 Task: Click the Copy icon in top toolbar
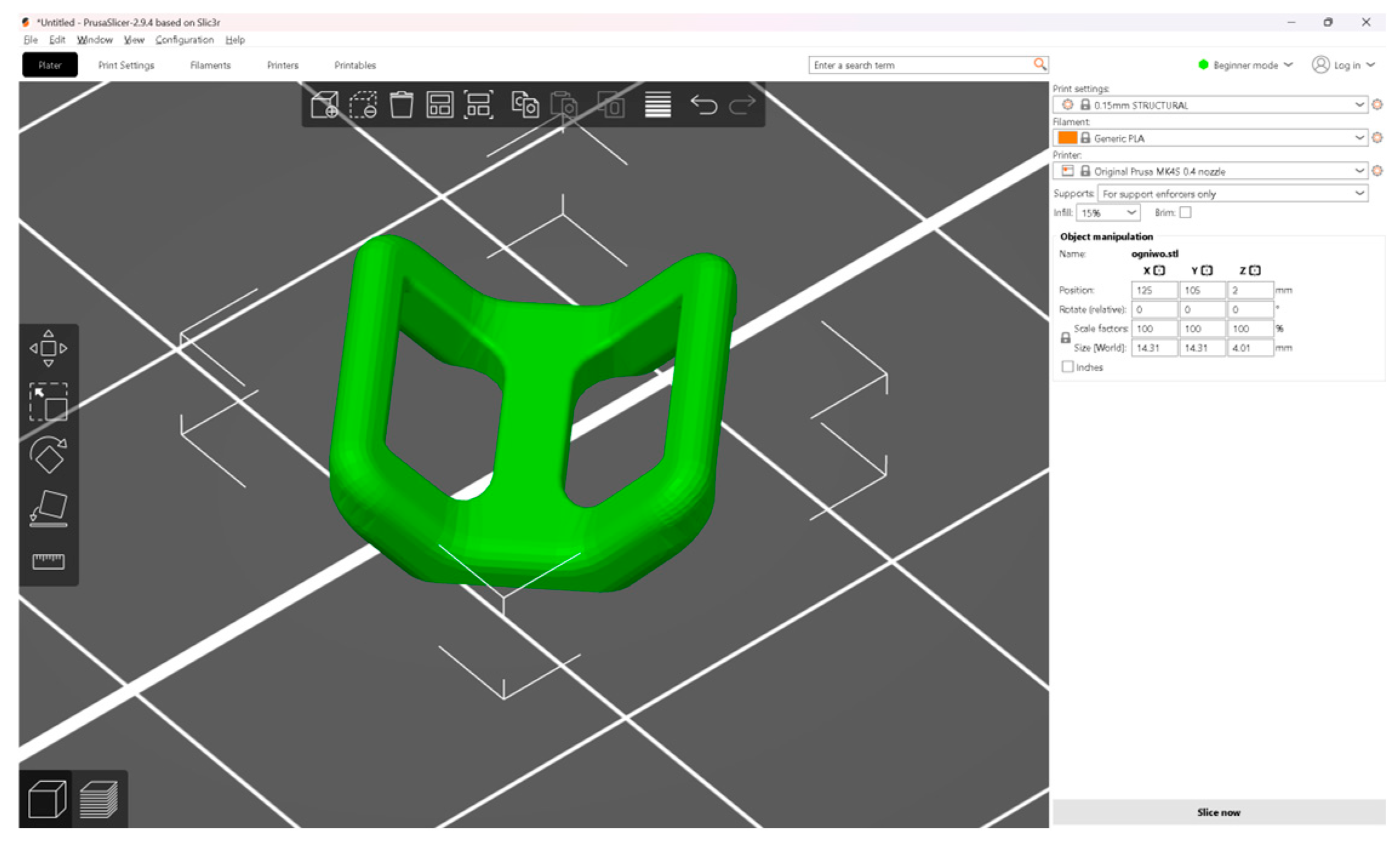[525, 105]
